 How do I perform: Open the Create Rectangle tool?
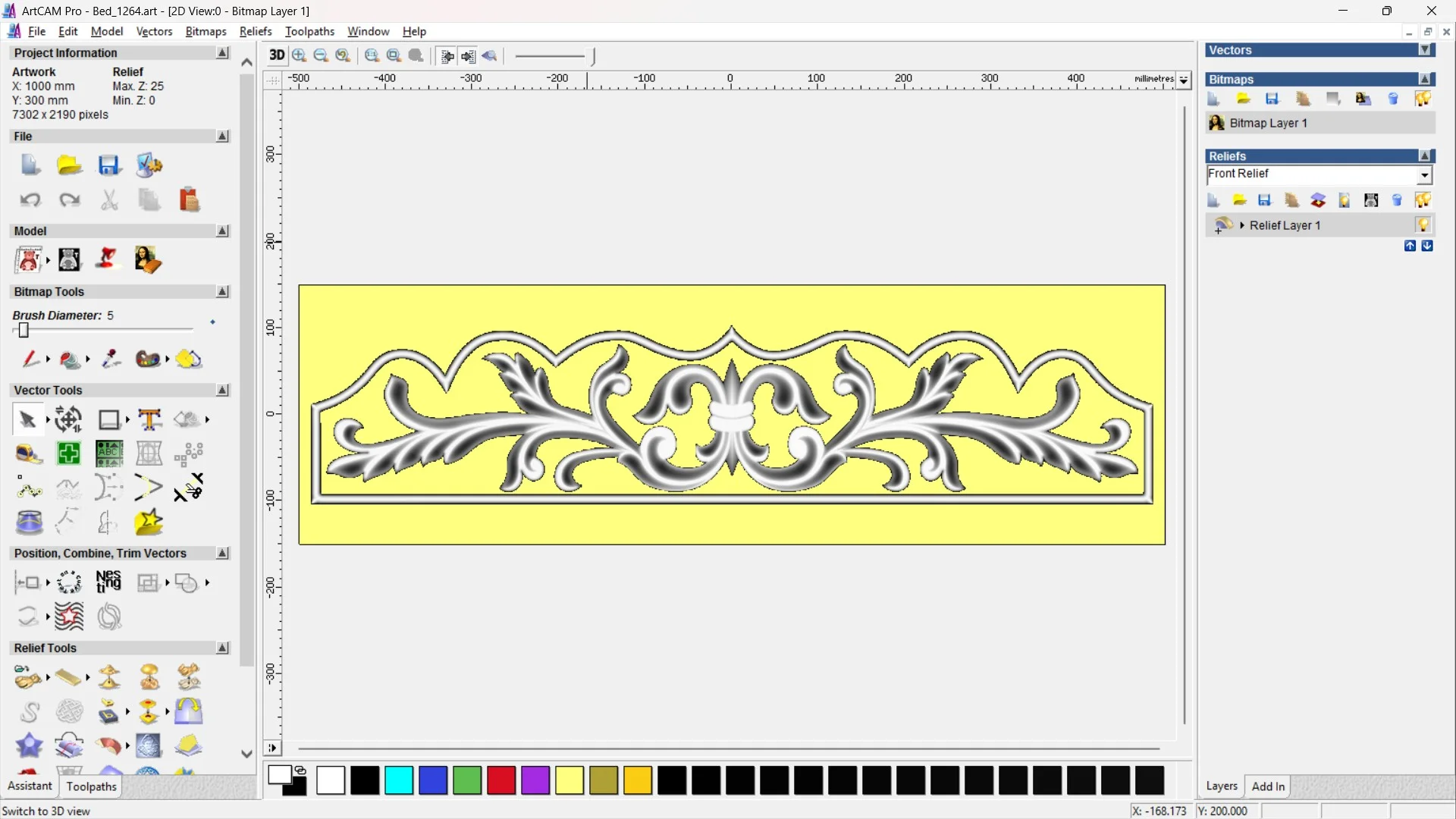click(x=108, y=419)
